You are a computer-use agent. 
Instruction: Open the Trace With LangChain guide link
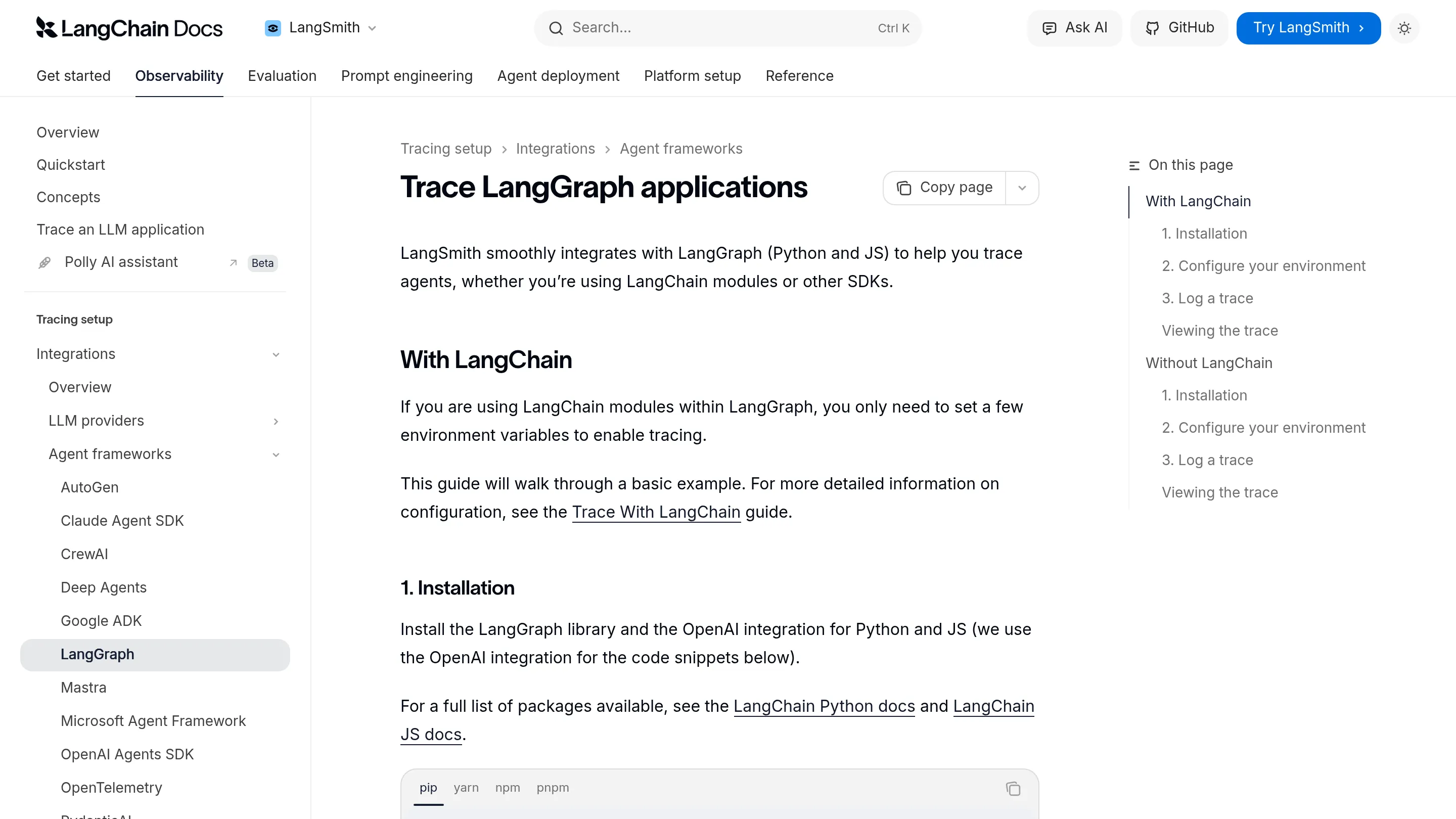[656, 512]
